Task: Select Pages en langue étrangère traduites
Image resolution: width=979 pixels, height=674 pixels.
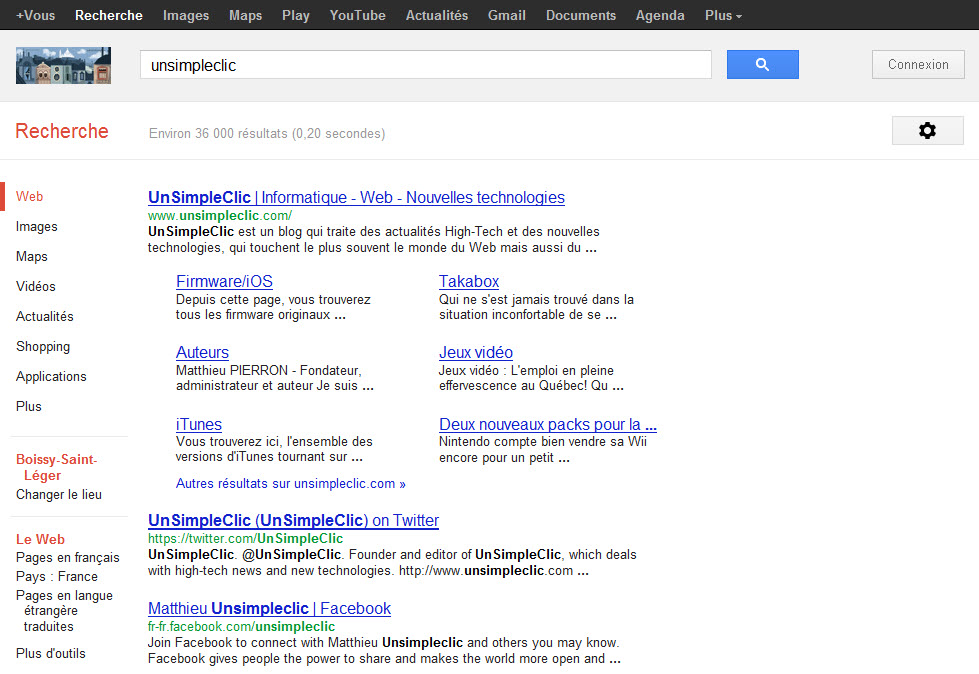Action: coord(64,610)
